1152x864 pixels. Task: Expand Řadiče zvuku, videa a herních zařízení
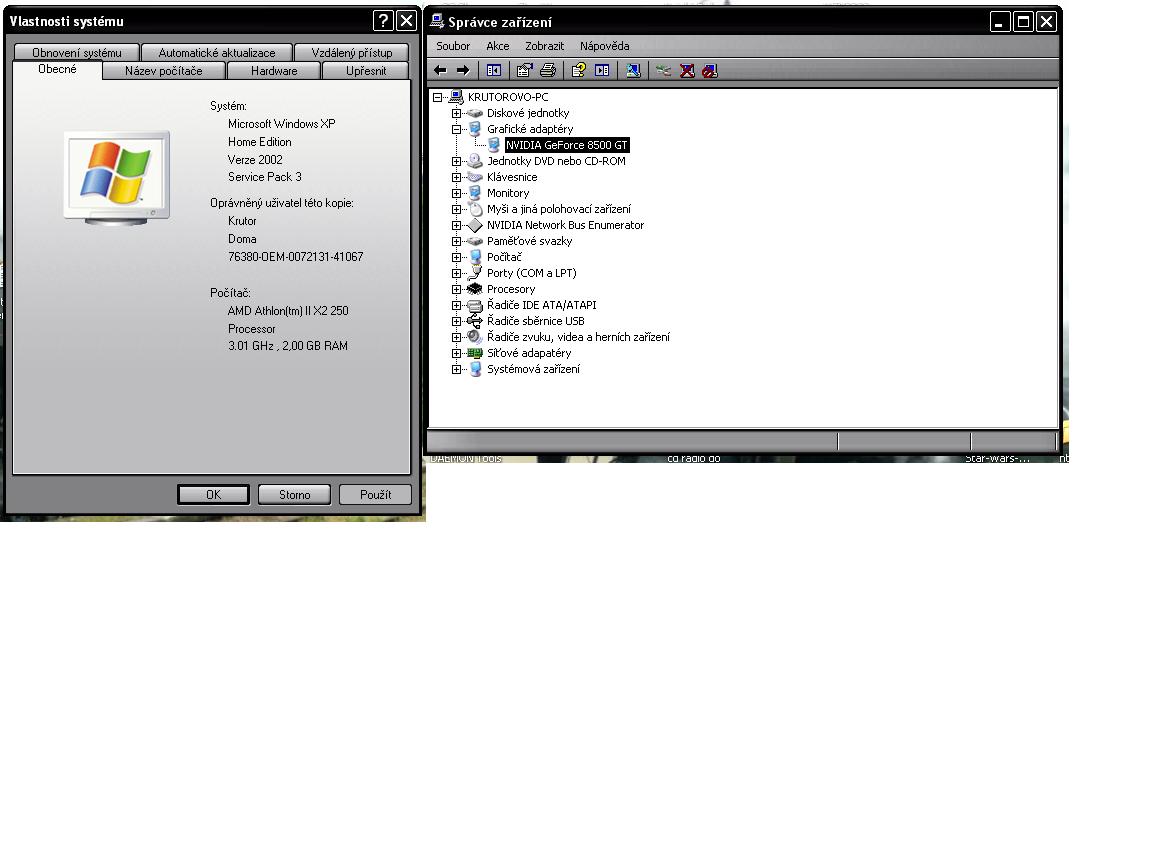(456, 337)
